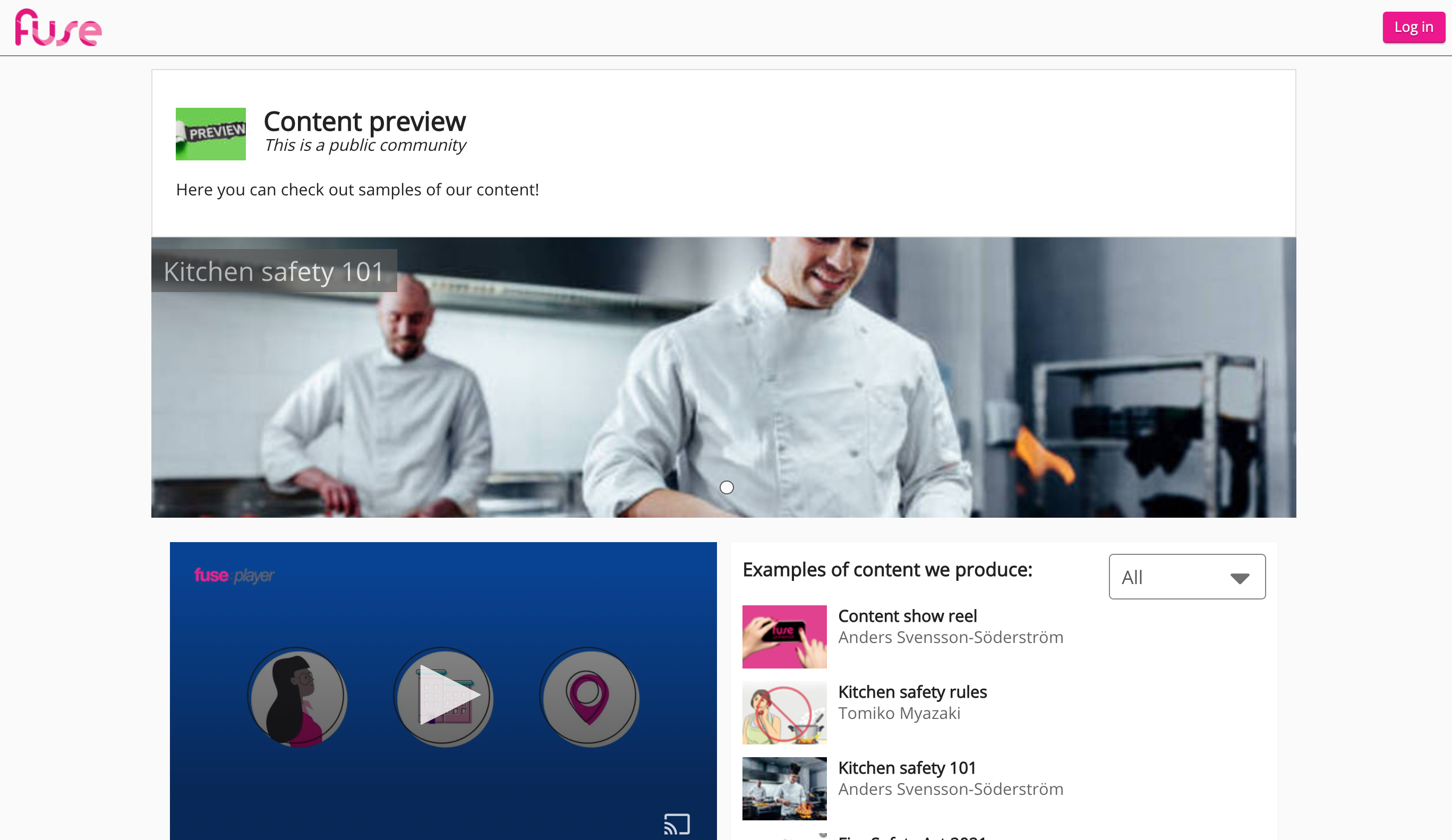Click the dropdown arrow next to All

coord(1240,578)
